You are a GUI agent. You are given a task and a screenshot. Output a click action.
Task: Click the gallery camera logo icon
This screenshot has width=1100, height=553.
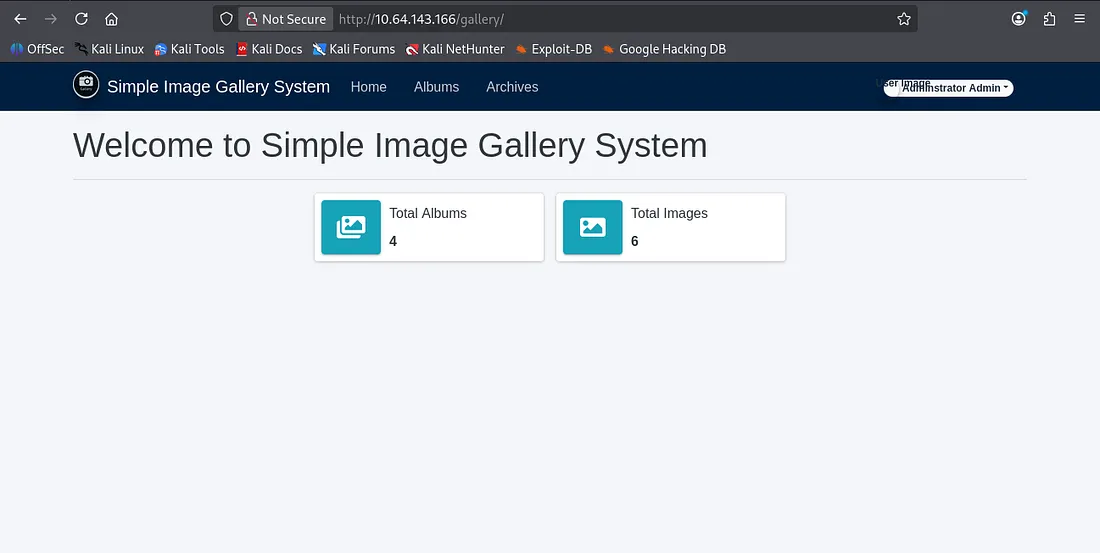pyautogui.click(x=86, y=85)
